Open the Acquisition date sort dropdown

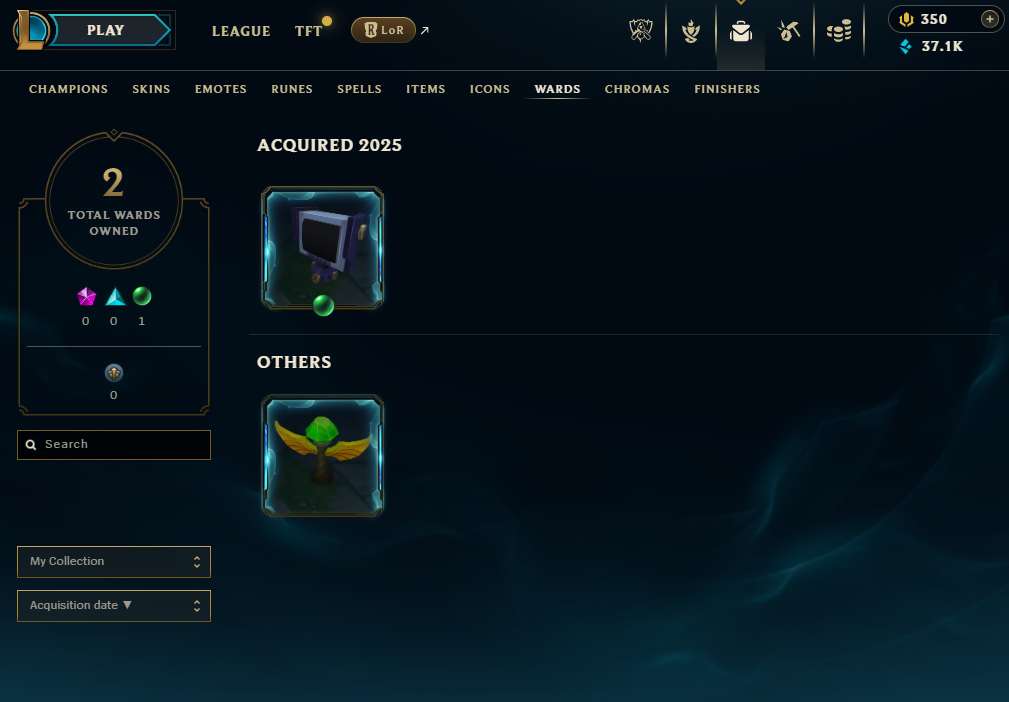click(x=114, y=605)
